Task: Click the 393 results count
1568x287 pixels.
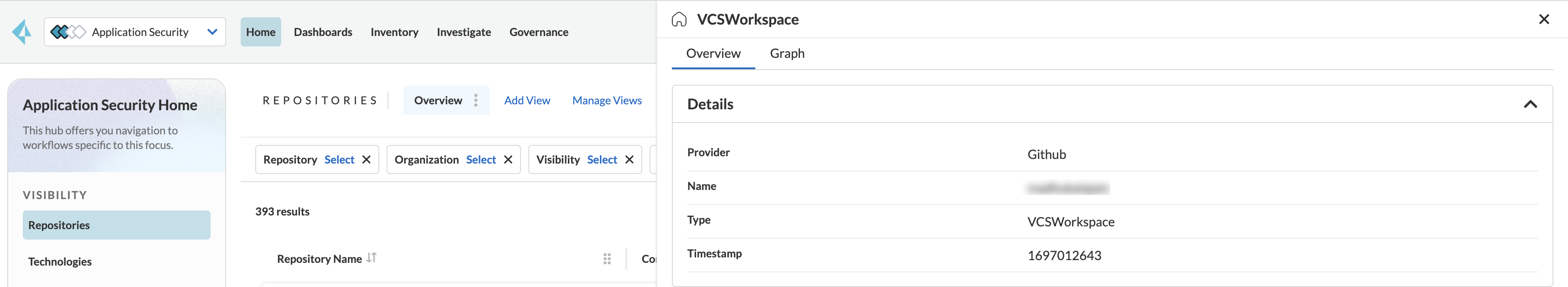Action: coord(283,211)
